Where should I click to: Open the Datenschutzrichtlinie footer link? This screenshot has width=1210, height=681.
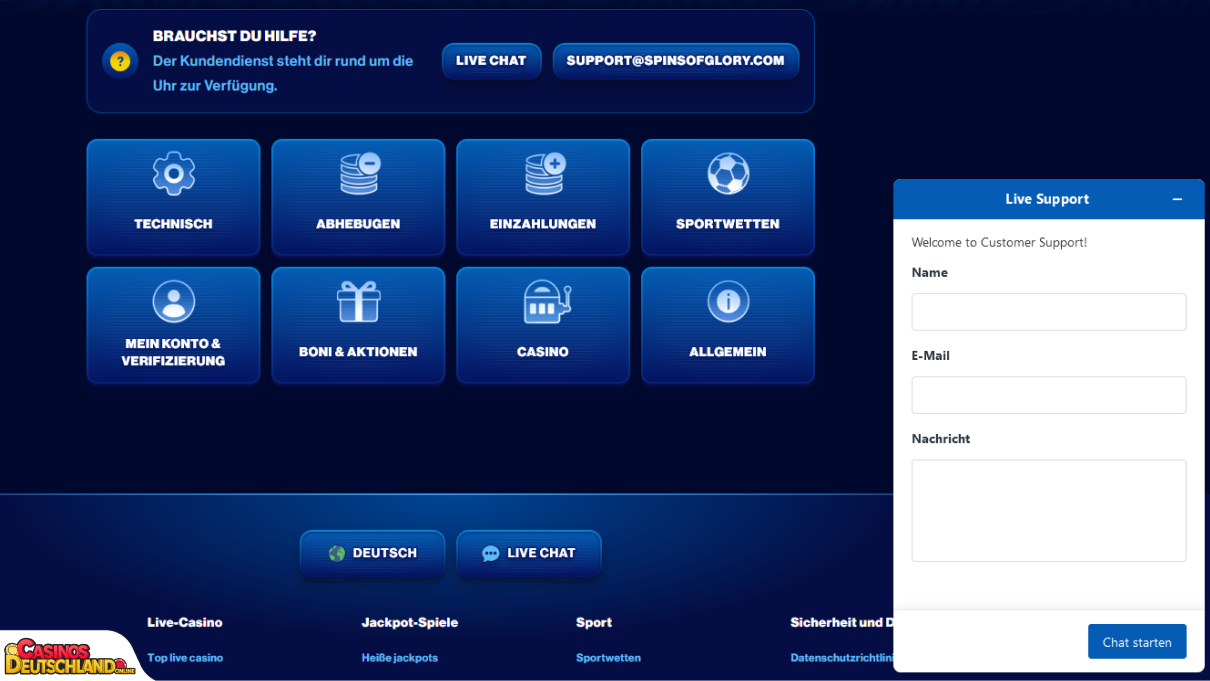842,658
